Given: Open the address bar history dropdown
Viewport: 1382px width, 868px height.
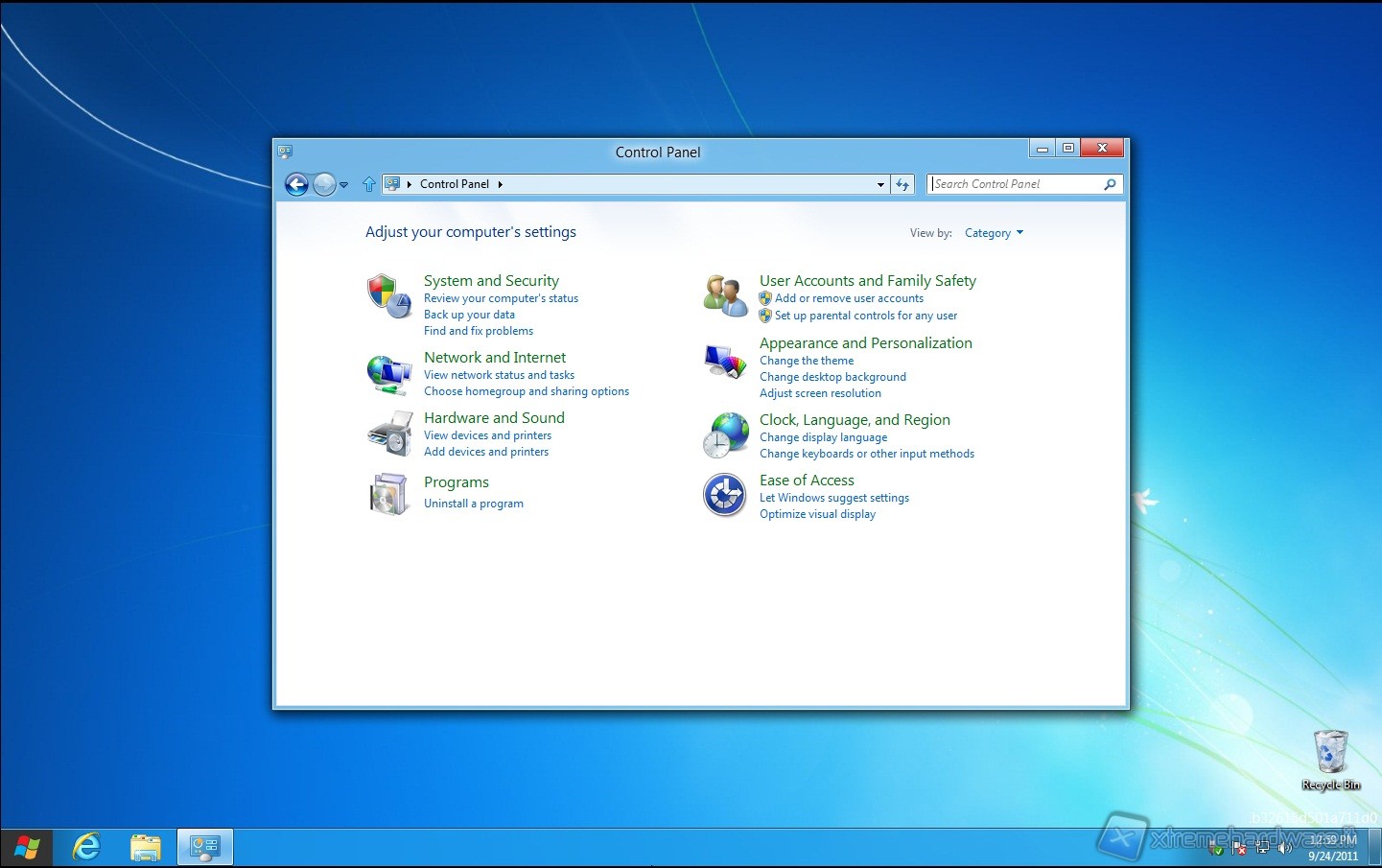Looking at the screenshot, I should tap(880, 184).
